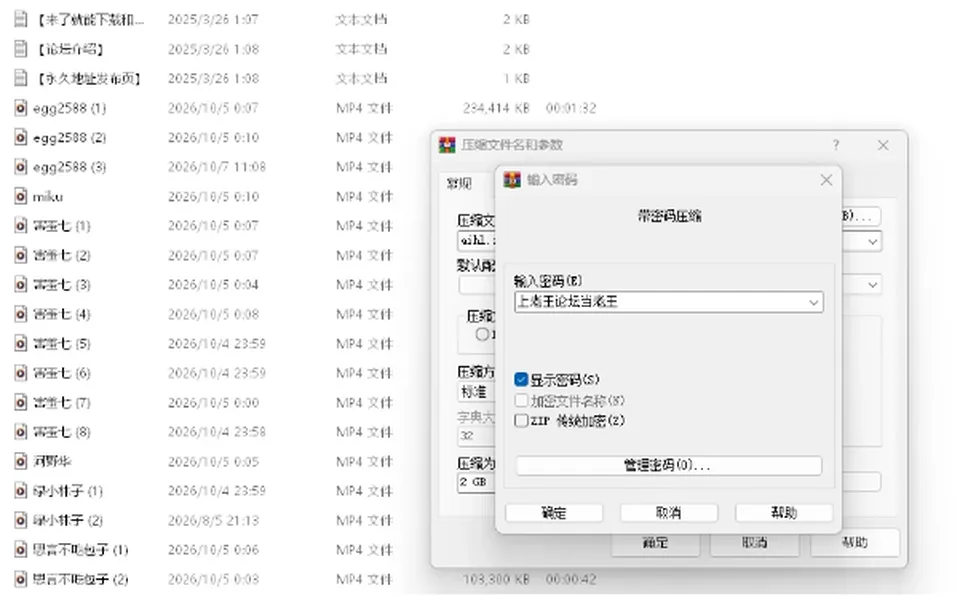The height and width of the screenshot is (596, 960).
Task: Click 取消 in the 输入密码 dialog
Action: (x=669, y=513)
